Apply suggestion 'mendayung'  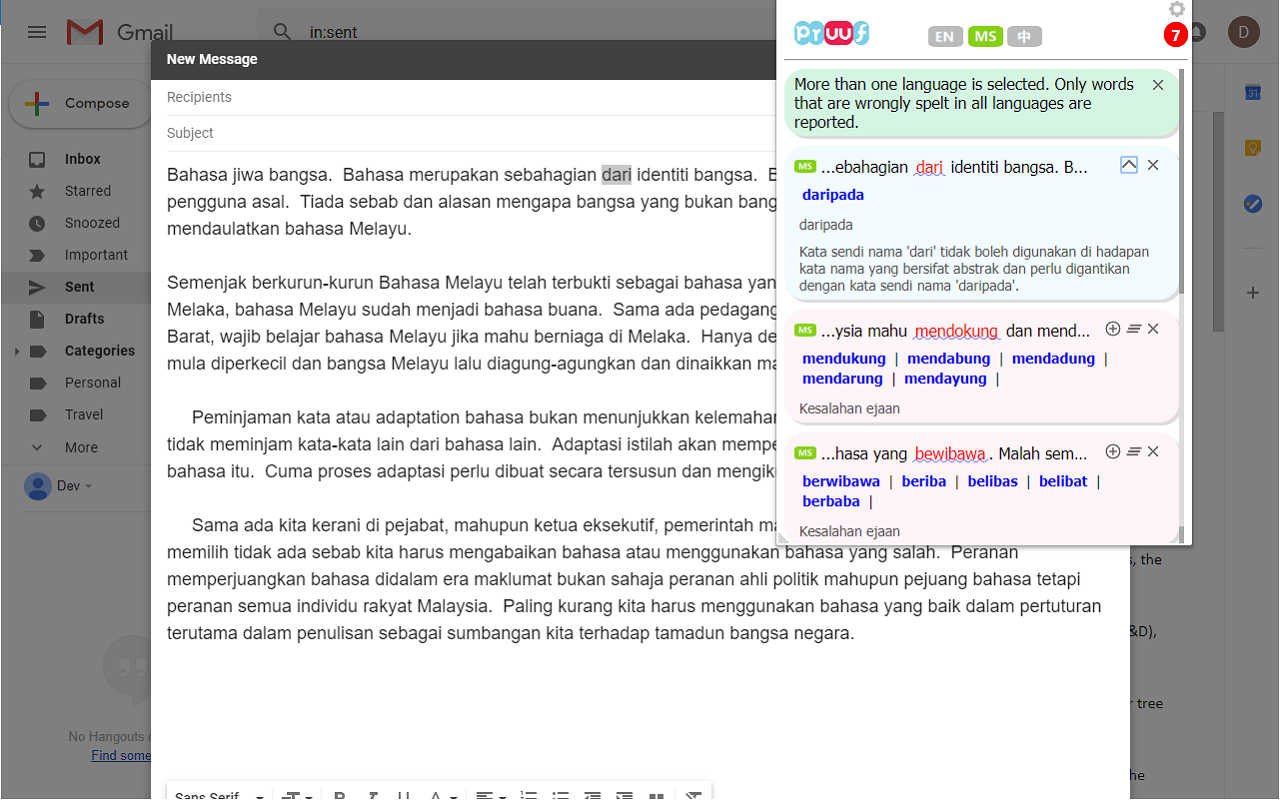(945, 378)
